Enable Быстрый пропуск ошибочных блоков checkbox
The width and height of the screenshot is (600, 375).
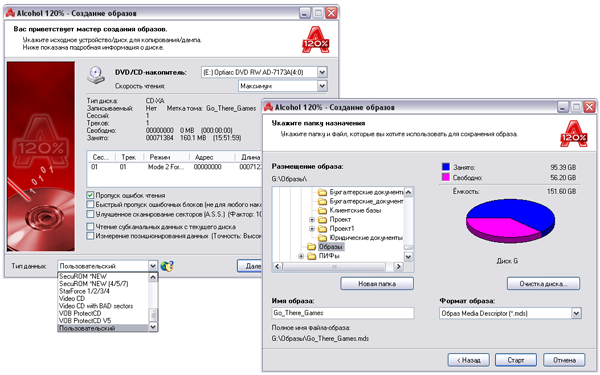[x=90, y=204]
